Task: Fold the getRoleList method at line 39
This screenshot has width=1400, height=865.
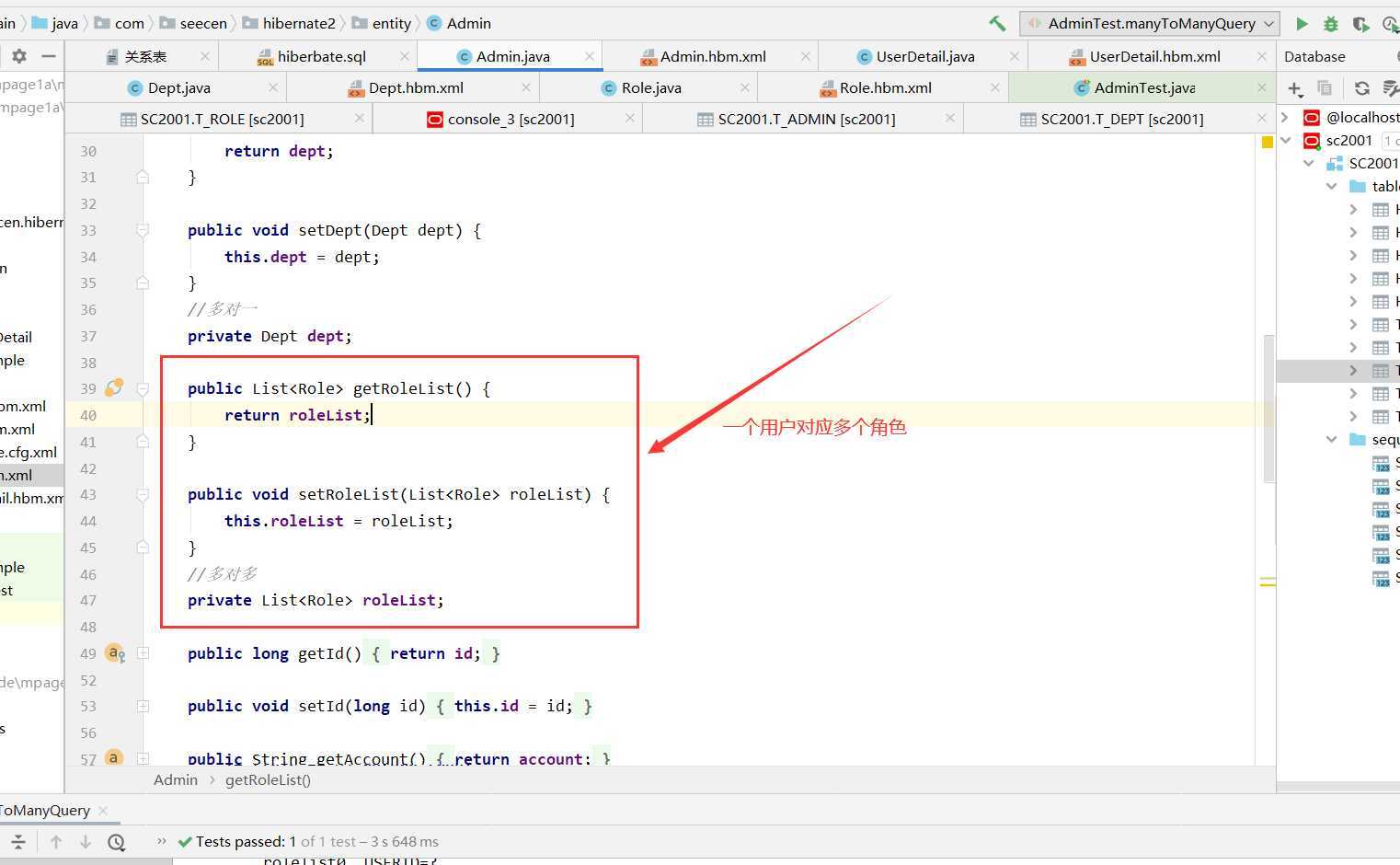Action: [x=143, y=388]
